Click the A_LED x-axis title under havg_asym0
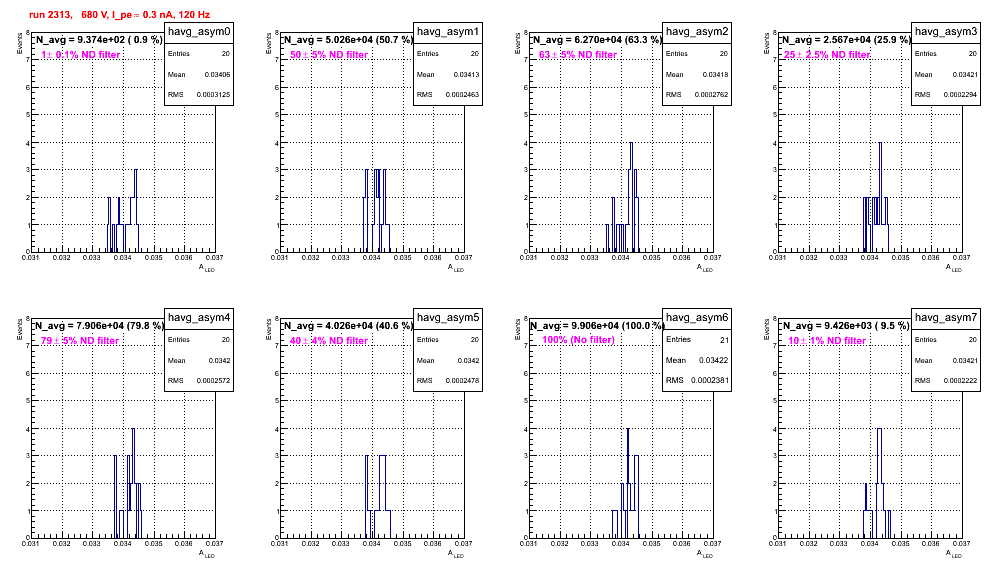 click(x=207, y=268)
